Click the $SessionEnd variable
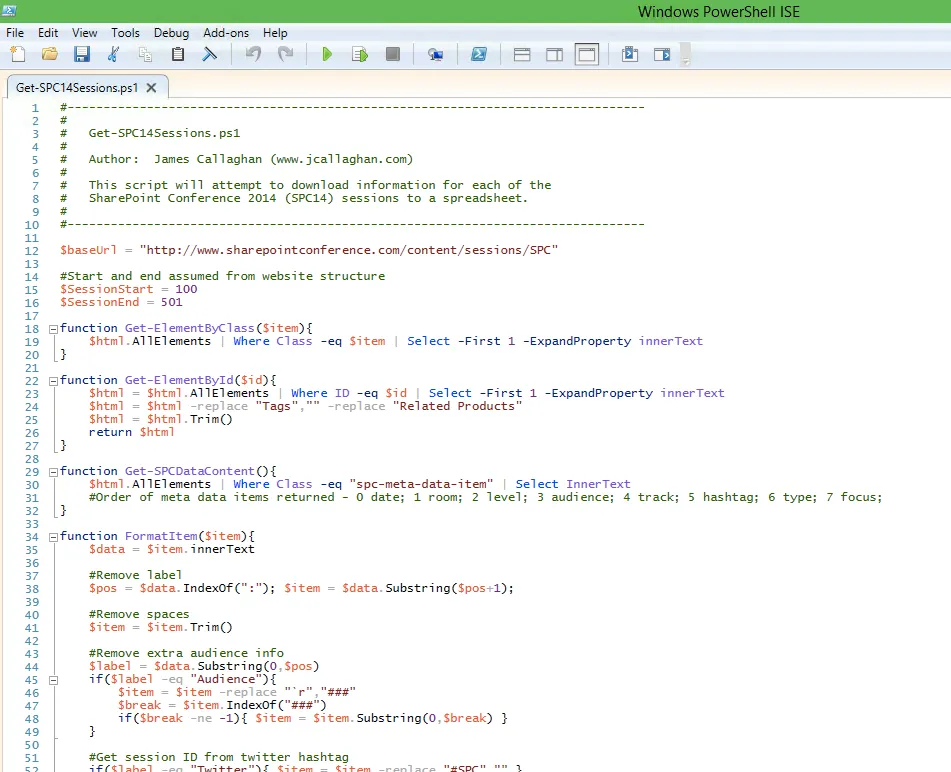 click(99, 302)
